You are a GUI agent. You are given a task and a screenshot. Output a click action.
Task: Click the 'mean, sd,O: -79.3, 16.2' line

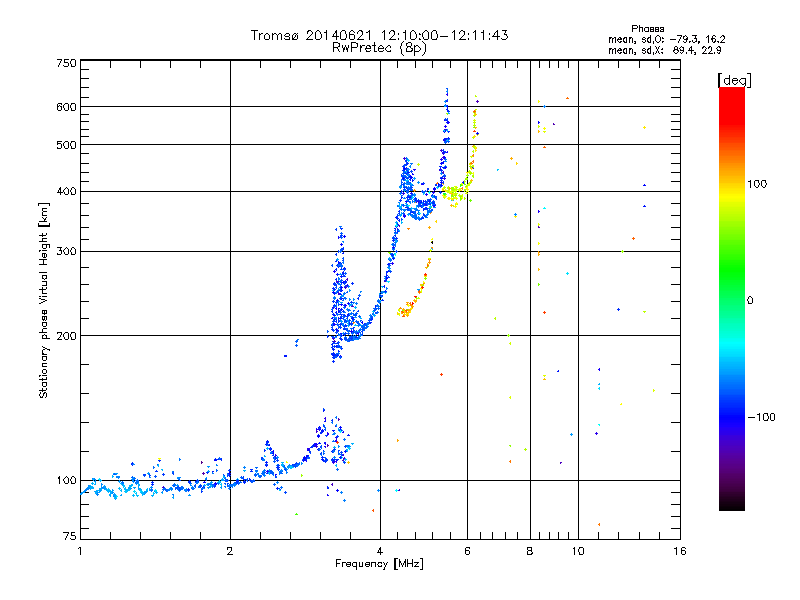click(666, 39)
